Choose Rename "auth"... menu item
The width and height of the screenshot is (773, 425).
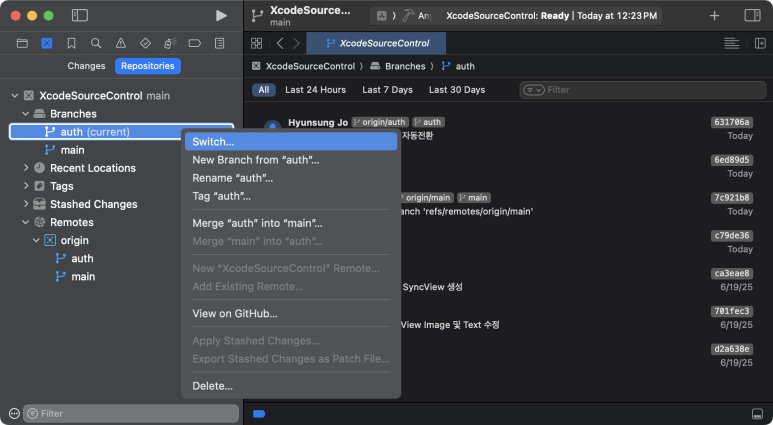(x=291, y=178)
